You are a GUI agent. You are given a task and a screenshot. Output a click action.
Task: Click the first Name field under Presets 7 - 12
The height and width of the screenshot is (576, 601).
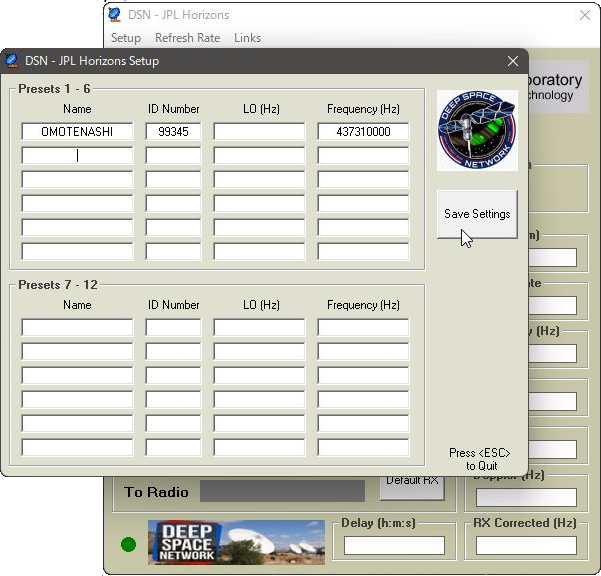point(77,328)
